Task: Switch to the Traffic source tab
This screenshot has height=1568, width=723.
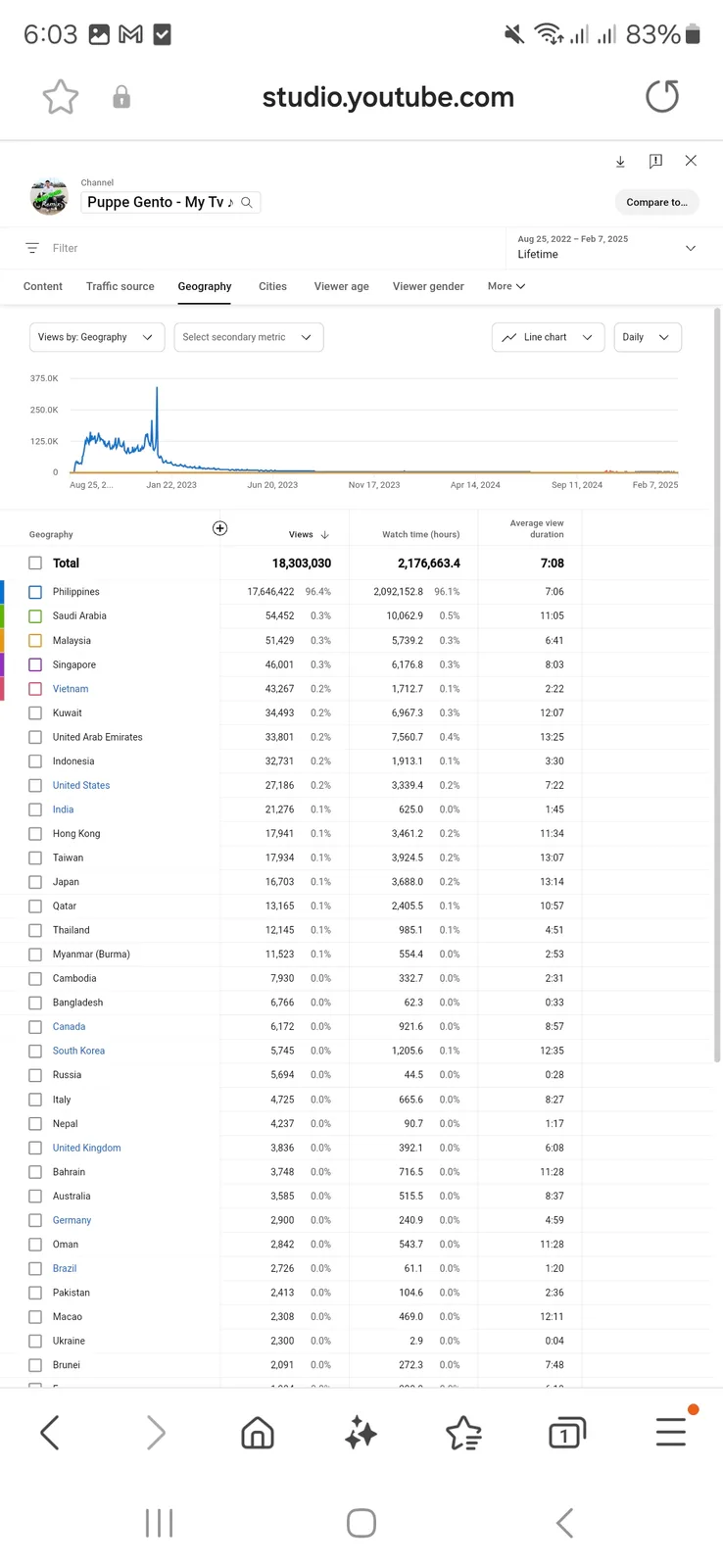Action: [120, 286]
